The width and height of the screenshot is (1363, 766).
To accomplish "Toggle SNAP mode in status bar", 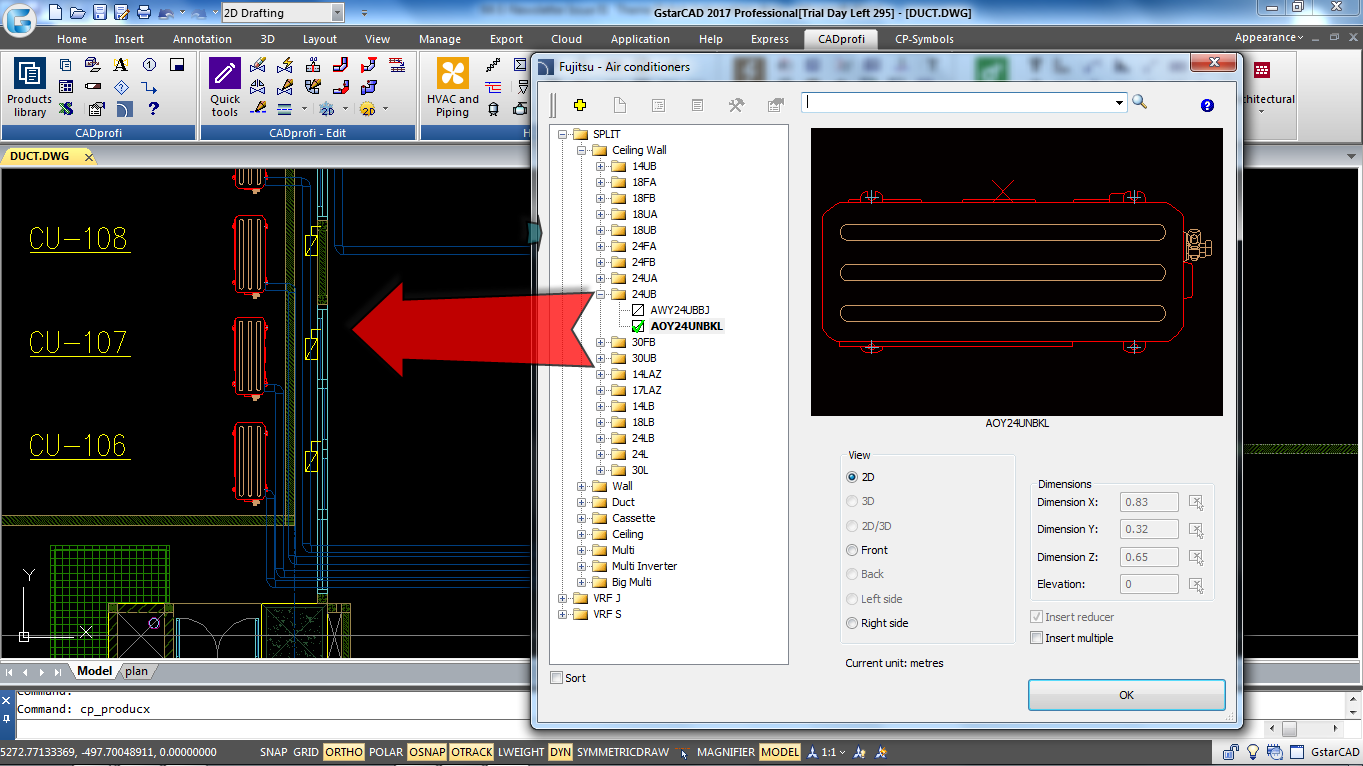I will tap(273, 752).
